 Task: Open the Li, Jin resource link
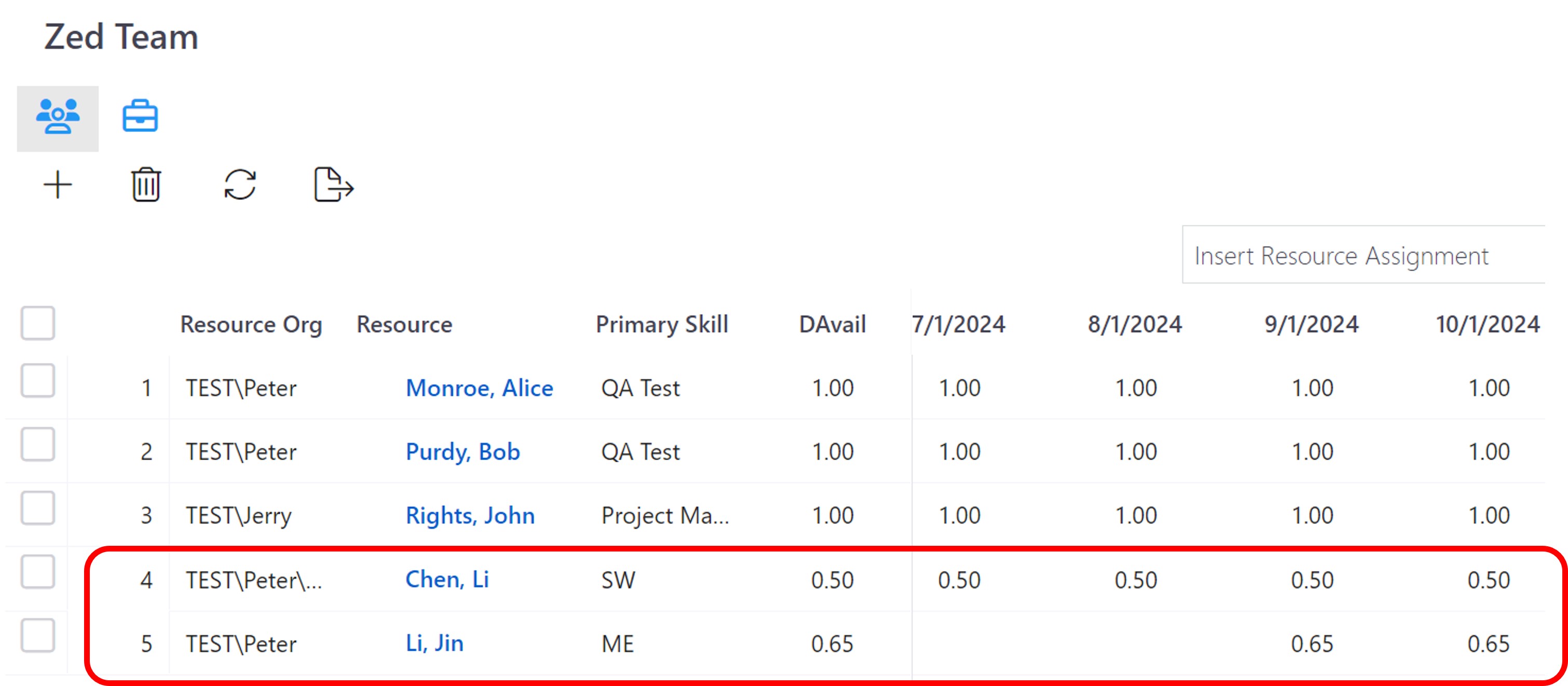click(434, 643)
